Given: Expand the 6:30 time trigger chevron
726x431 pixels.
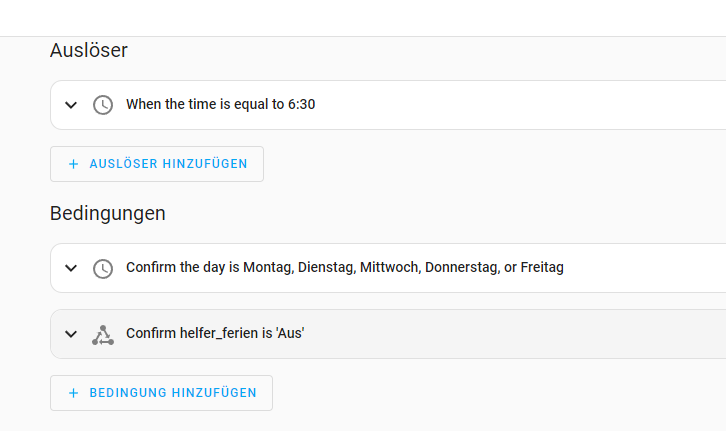Looking at the screenshot, I should coord(71,105).
